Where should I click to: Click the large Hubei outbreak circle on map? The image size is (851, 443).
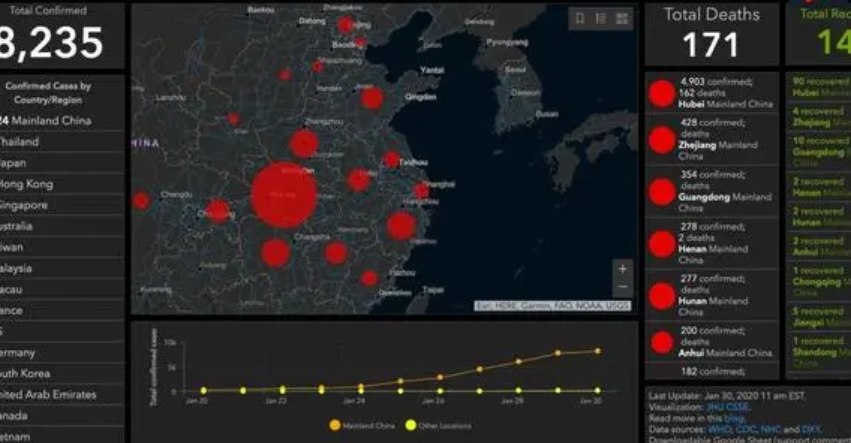[x=284, y=195]
